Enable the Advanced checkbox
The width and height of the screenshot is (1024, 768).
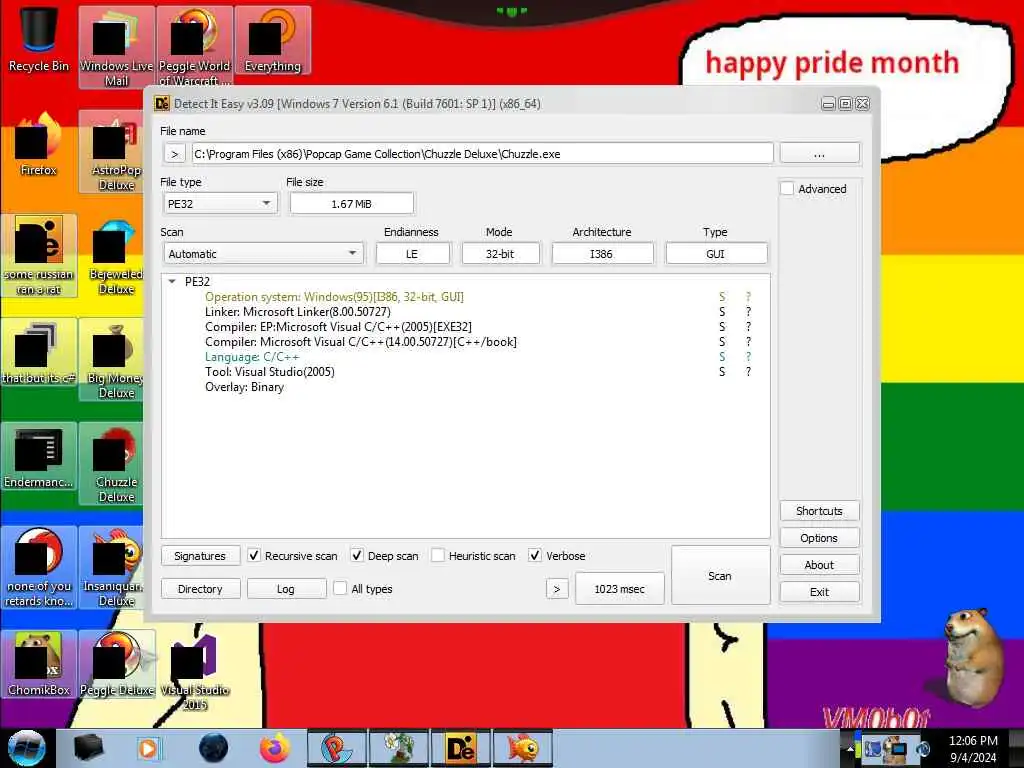coord(788,189)
